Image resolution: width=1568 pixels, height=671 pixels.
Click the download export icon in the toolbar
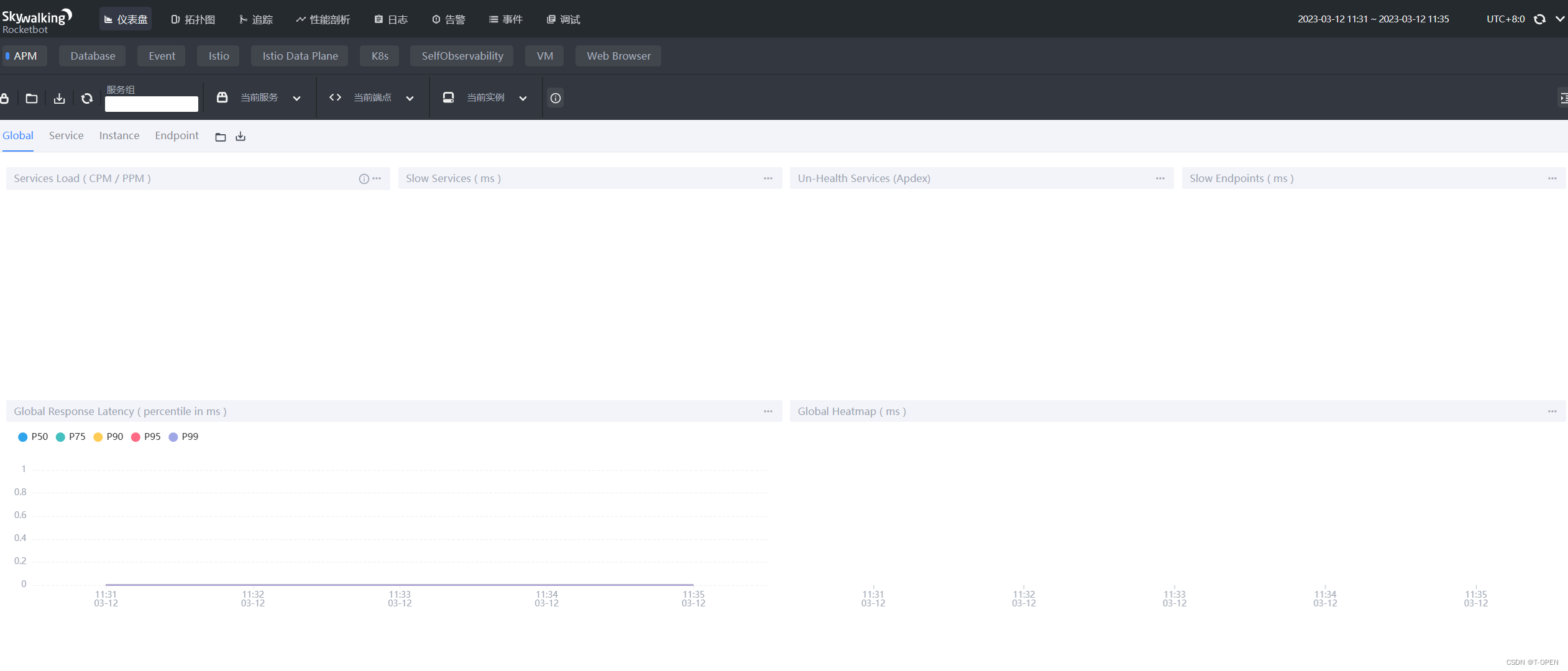[x=59, y=98]
